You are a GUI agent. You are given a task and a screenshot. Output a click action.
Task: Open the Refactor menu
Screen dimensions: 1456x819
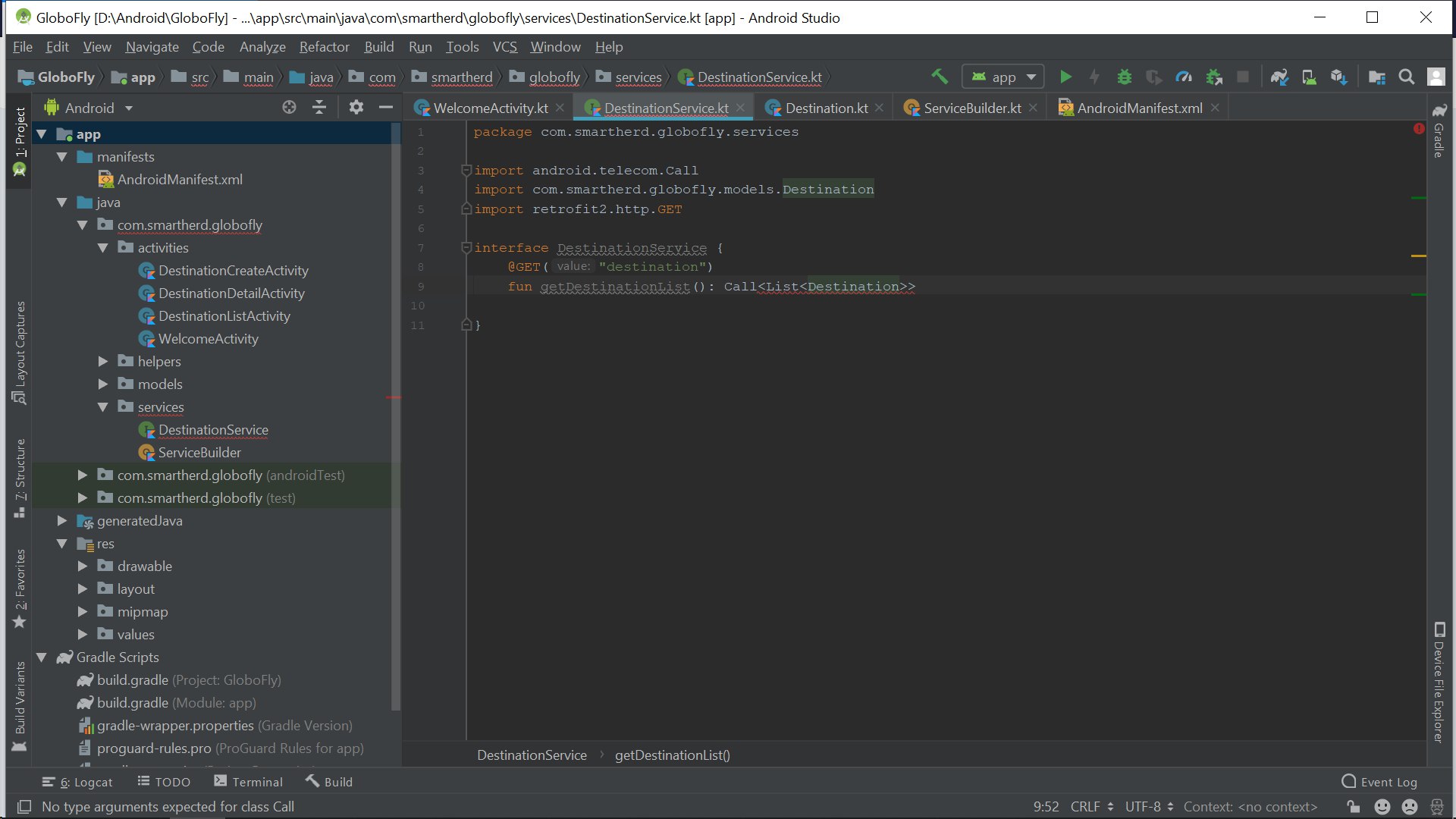point(324,47)
